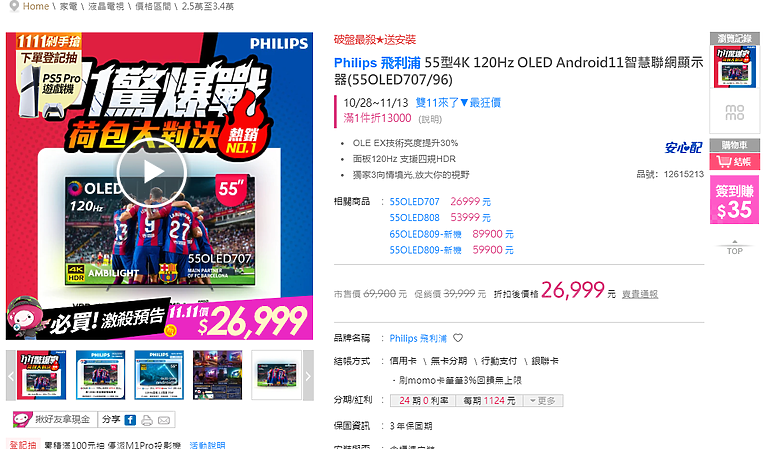This screenshot has width=780, height=449.
Task: Select the 24 期 0 利率 installment option
Action: click(x=423, y=401)
